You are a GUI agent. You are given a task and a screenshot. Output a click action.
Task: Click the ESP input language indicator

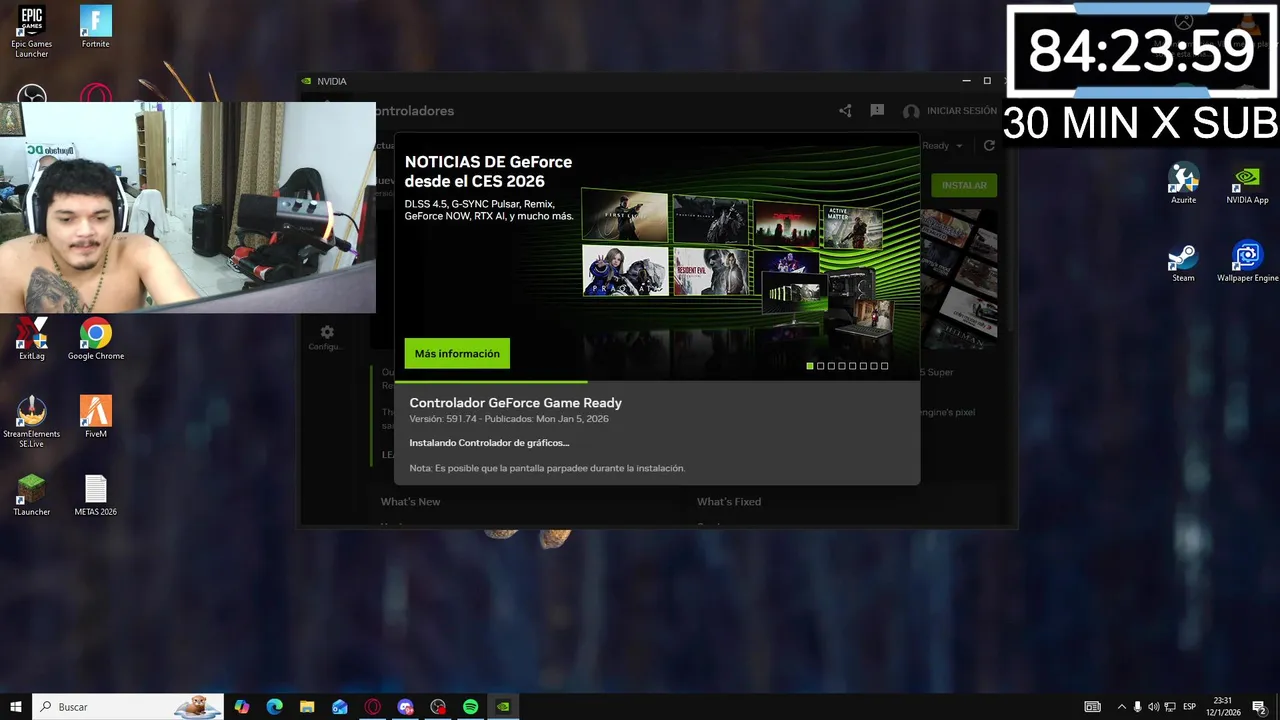pos(1189,707)
